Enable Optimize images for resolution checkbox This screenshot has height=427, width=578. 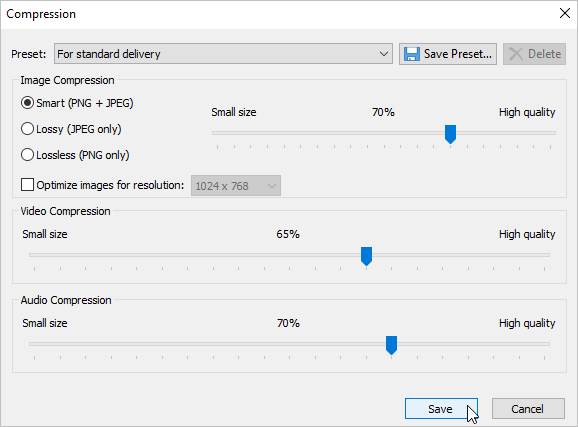[x=27, y=185]
